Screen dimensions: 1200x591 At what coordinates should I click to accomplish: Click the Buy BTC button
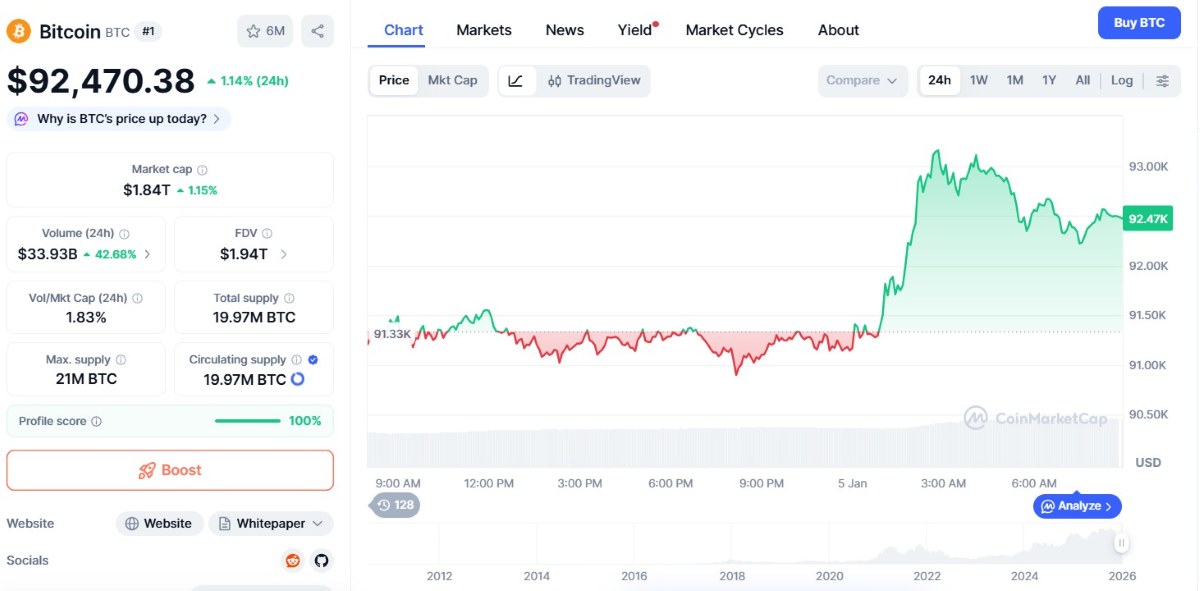(1139, 23)
